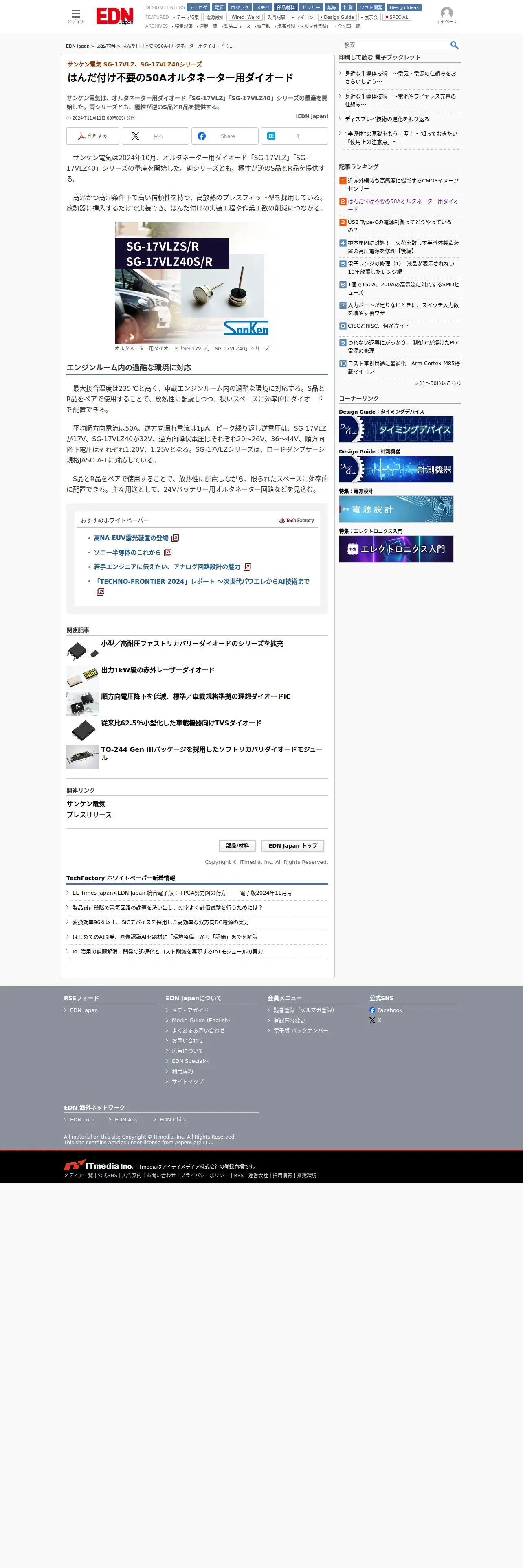Open the アナログ design center tab
The height and width of the screenshot is (1568, 523).
click(198, 8)
